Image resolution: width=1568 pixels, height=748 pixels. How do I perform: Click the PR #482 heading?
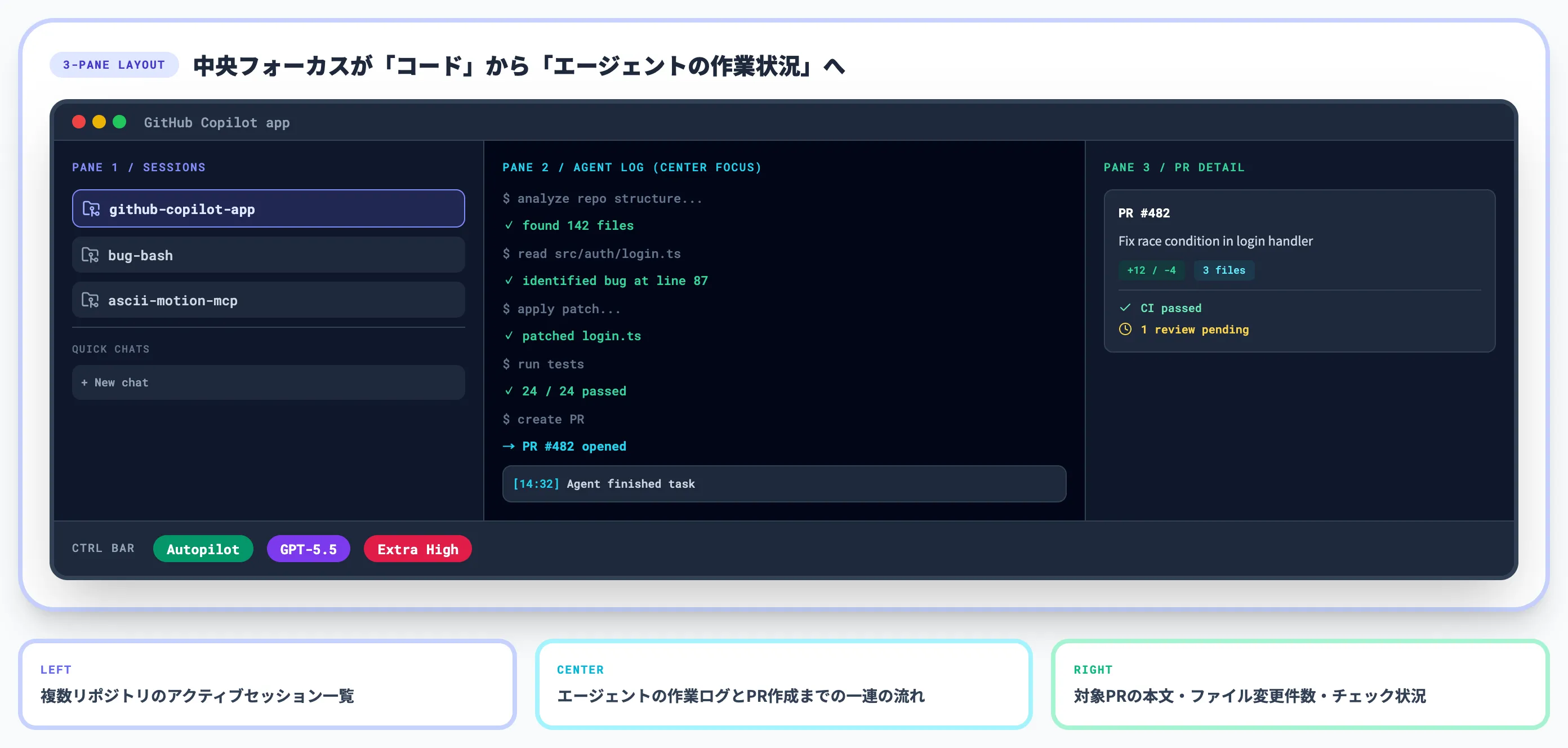(x=1144, y=213)
